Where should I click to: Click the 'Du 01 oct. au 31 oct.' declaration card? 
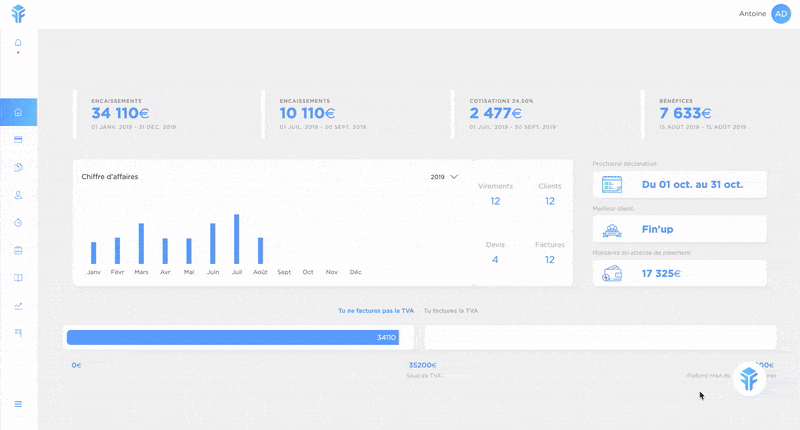tap(679, 185)
